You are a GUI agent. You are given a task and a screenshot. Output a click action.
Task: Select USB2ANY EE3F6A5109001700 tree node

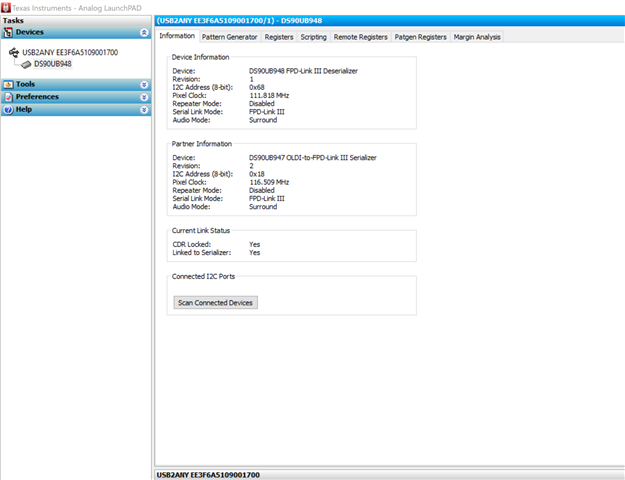(70, 52)
